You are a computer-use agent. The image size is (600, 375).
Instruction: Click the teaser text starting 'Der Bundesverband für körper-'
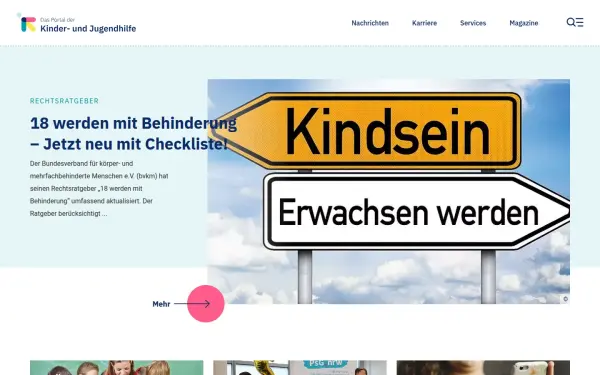click(99, 188)
